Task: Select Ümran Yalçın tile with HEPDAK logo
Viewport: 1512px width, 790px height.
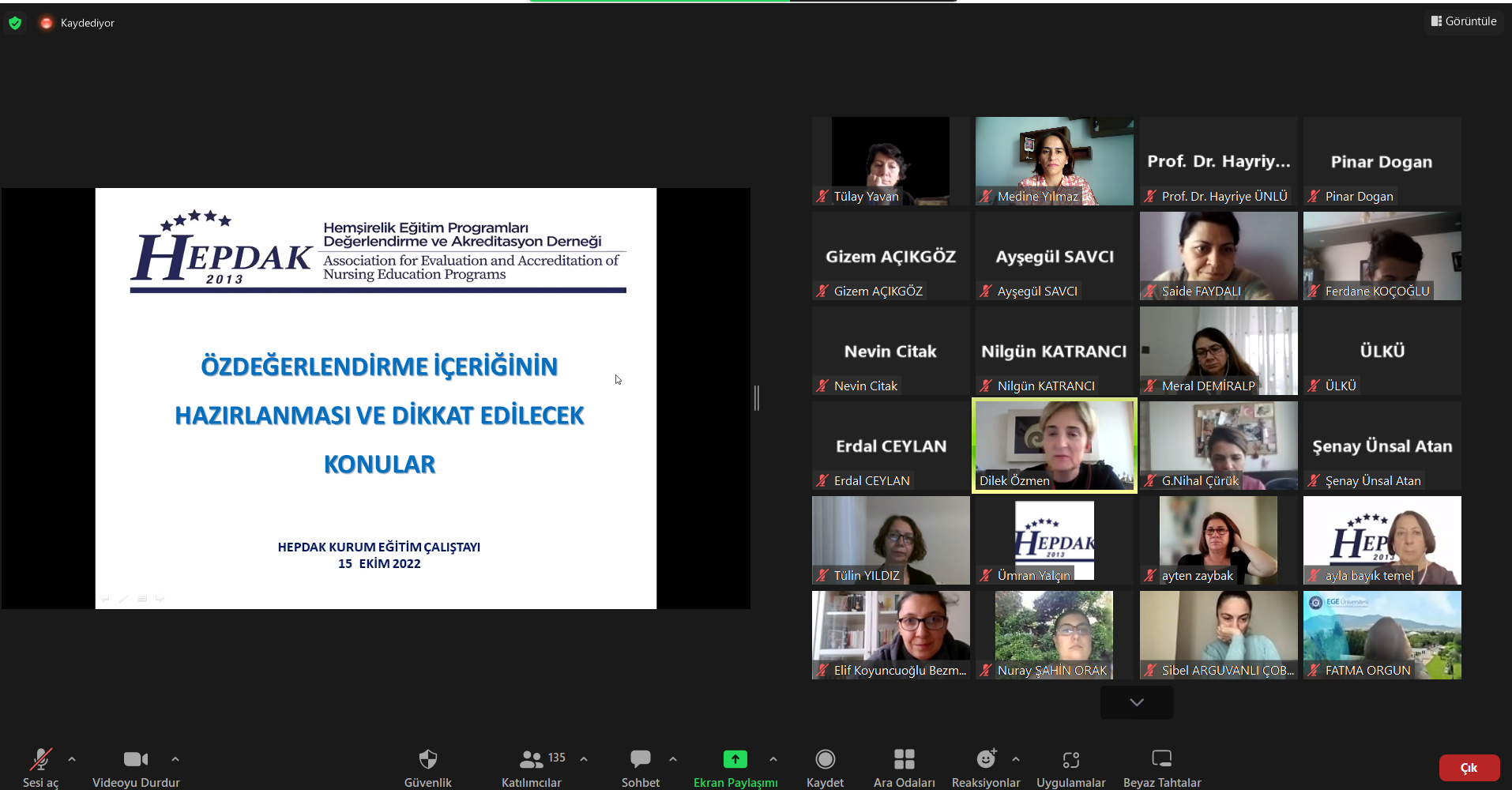Action: coord(1055,540)
